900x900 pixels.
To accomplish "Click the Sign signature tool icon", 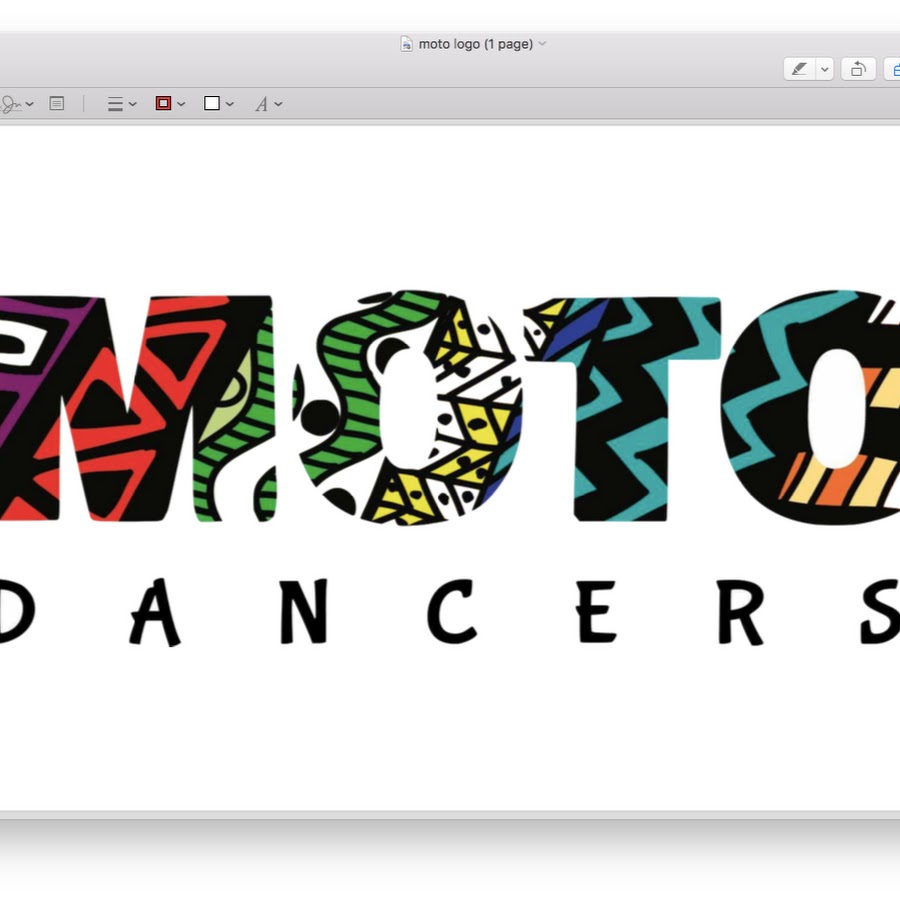I will [x=12, y=104].
